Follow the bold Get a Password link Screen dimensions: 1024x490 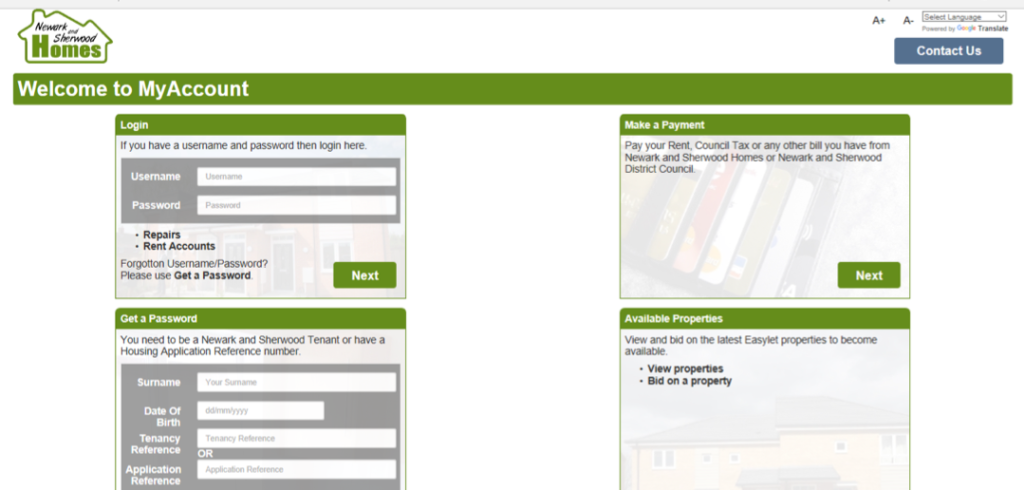[212, 275]
